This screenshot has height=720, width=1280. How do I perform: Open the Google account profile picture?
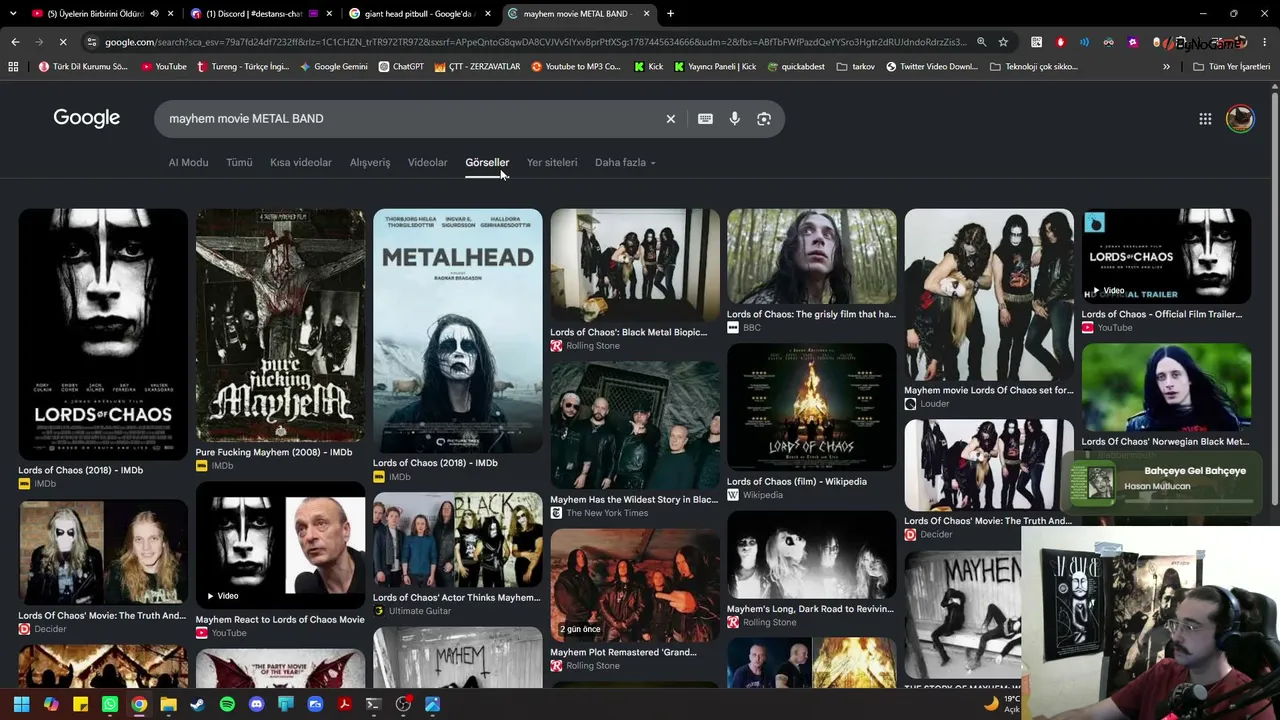pos(1240,118)
